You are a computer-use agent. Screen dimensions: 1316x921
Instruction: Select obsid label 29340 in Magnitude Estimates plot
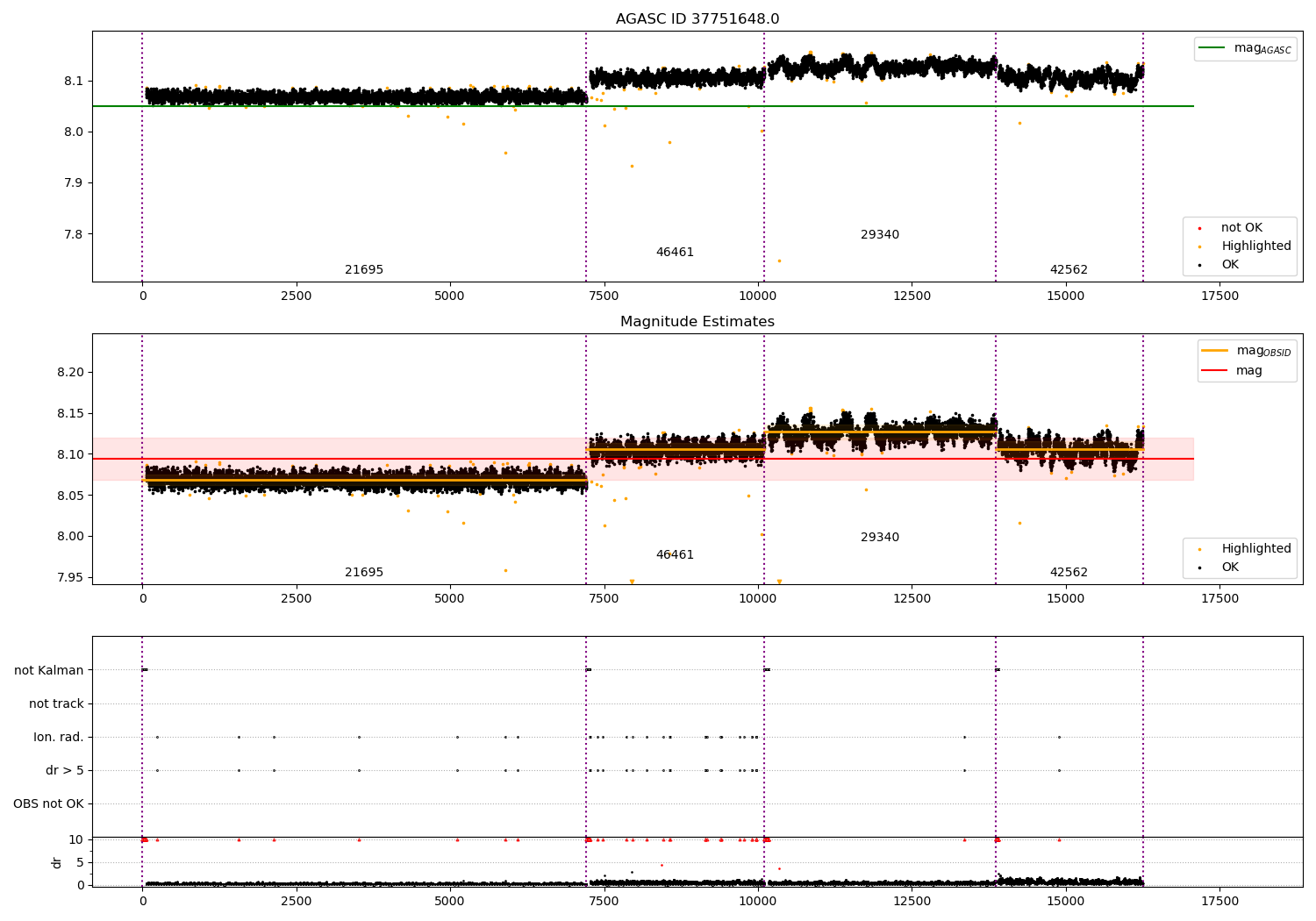pyautogui.click(x=880, y=538)
